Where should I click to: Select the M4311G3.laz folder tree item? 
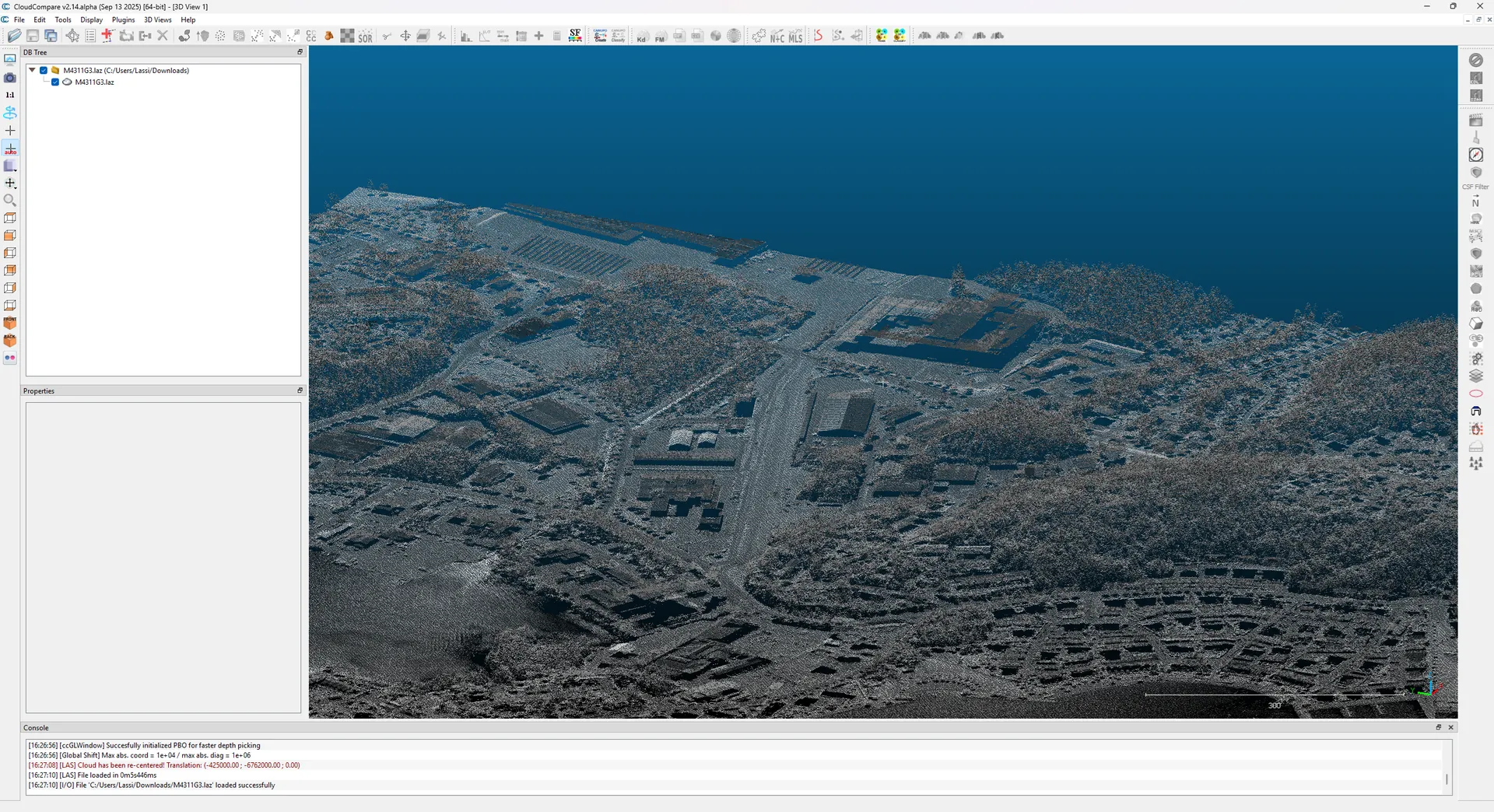click(126, 70)
